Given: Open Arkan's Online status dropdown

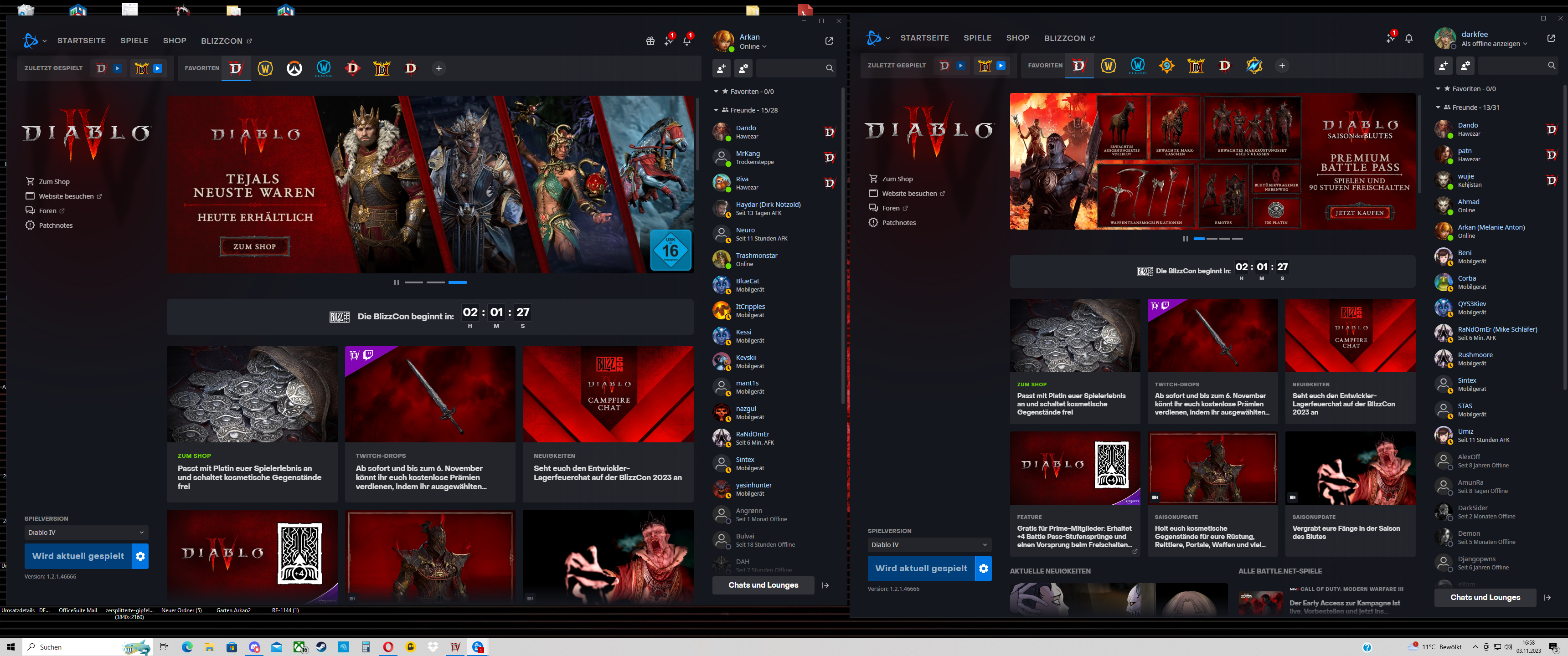Looking at the screenshot, I should 753,47.
